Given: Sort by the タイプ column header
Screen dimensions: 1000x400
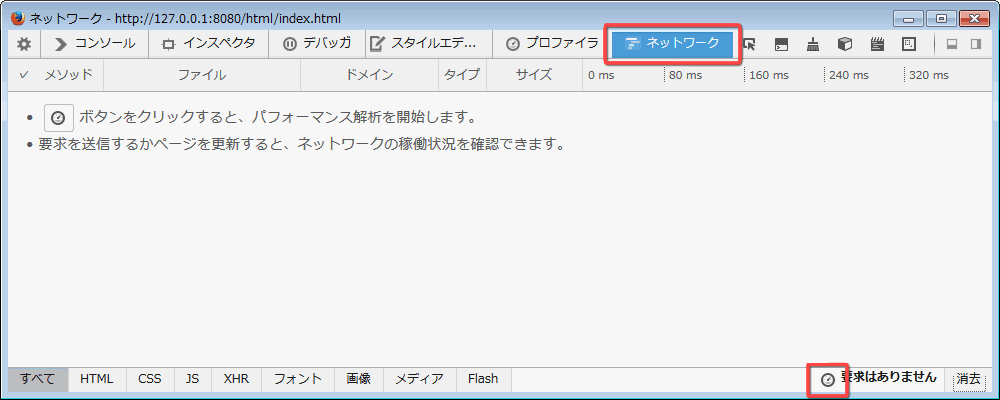Looking at the screenshot, I should click(x=462, y=75).
